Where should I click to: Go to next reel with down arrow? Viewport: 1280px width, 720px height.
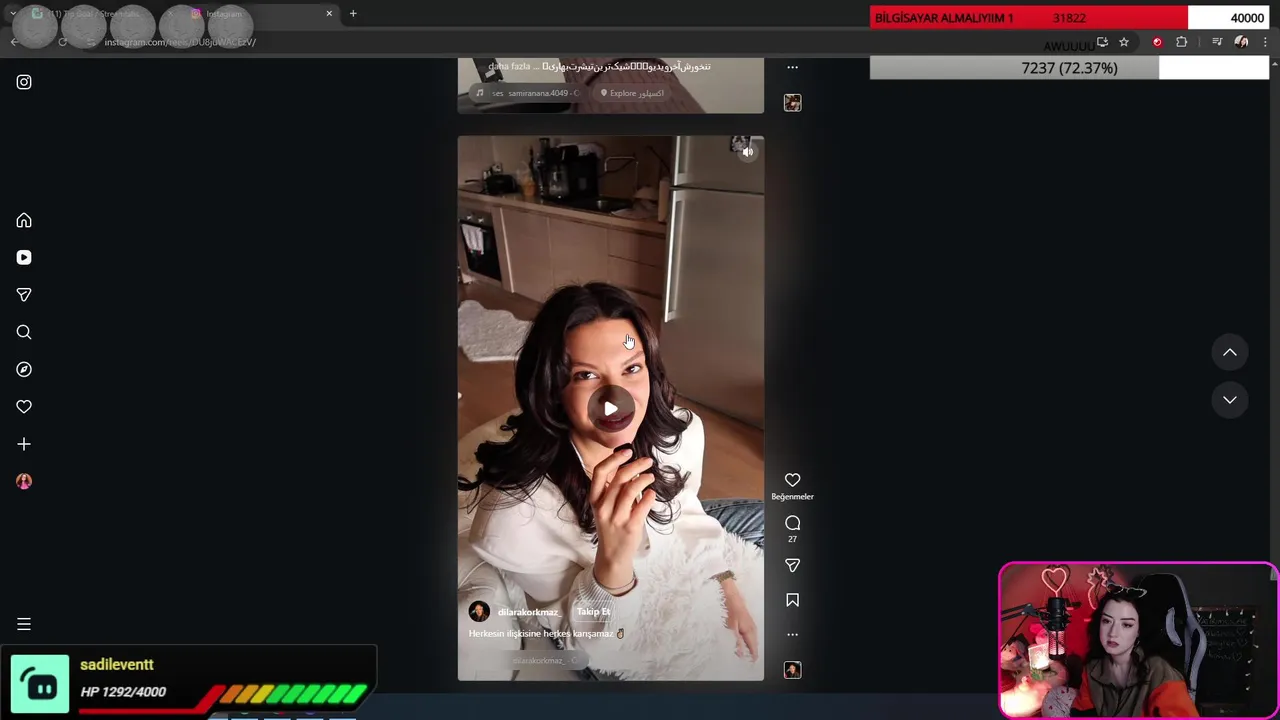(x=1230, y=400)
